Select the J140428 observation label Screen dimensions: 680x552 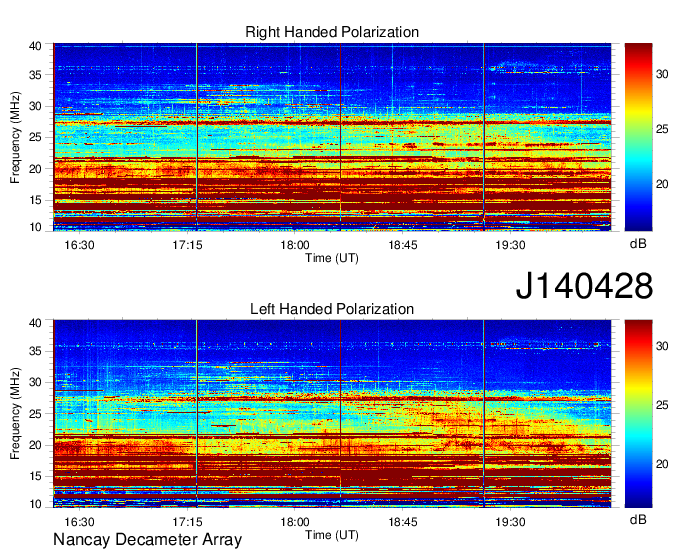[584, 286]
